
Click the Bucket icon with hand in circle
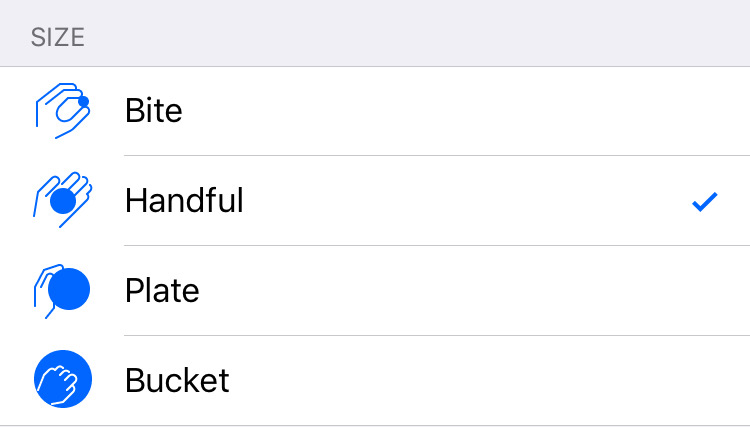click(63, 379)
